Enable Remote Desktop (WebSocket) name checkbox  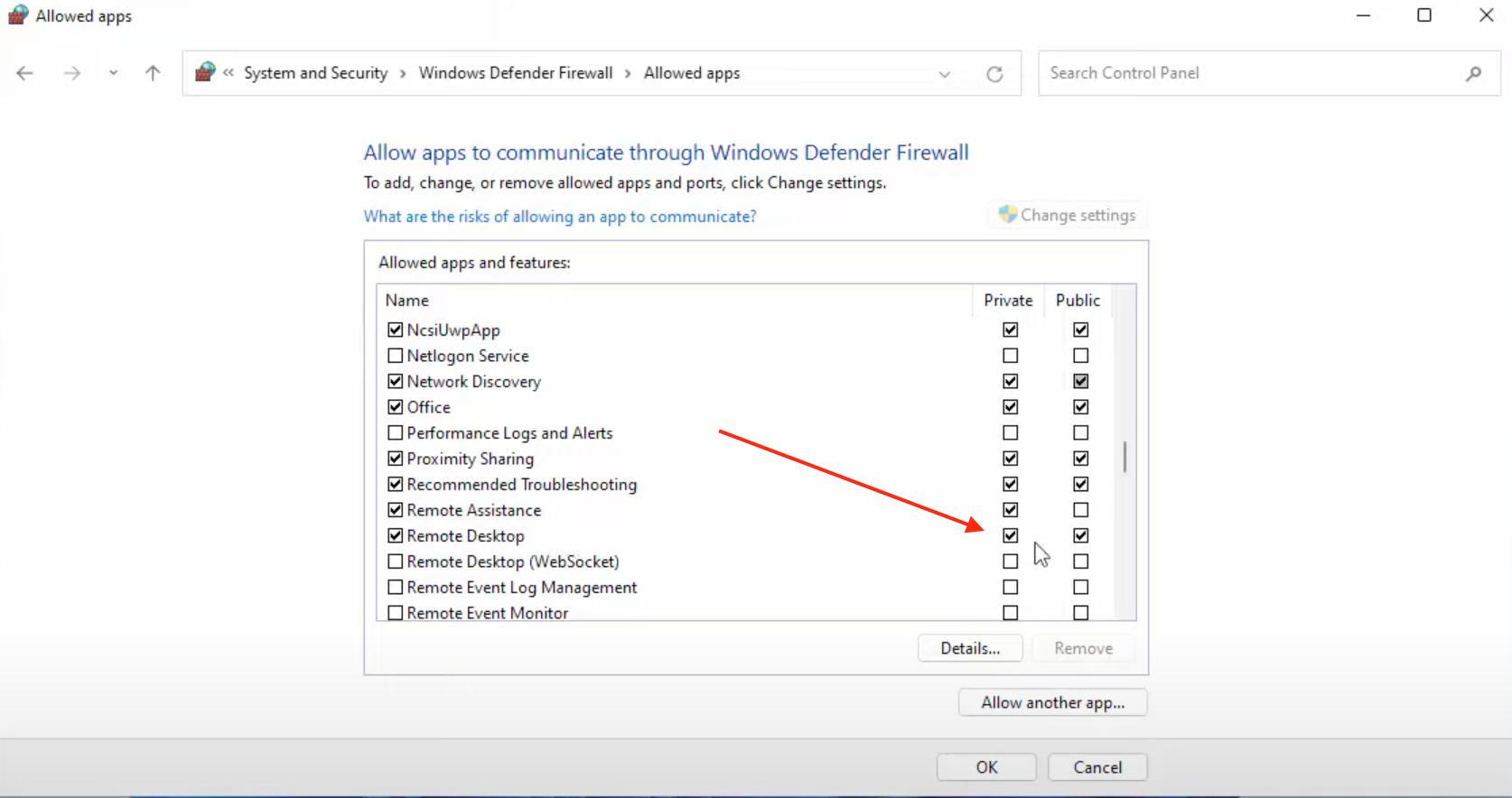[395, 561]
